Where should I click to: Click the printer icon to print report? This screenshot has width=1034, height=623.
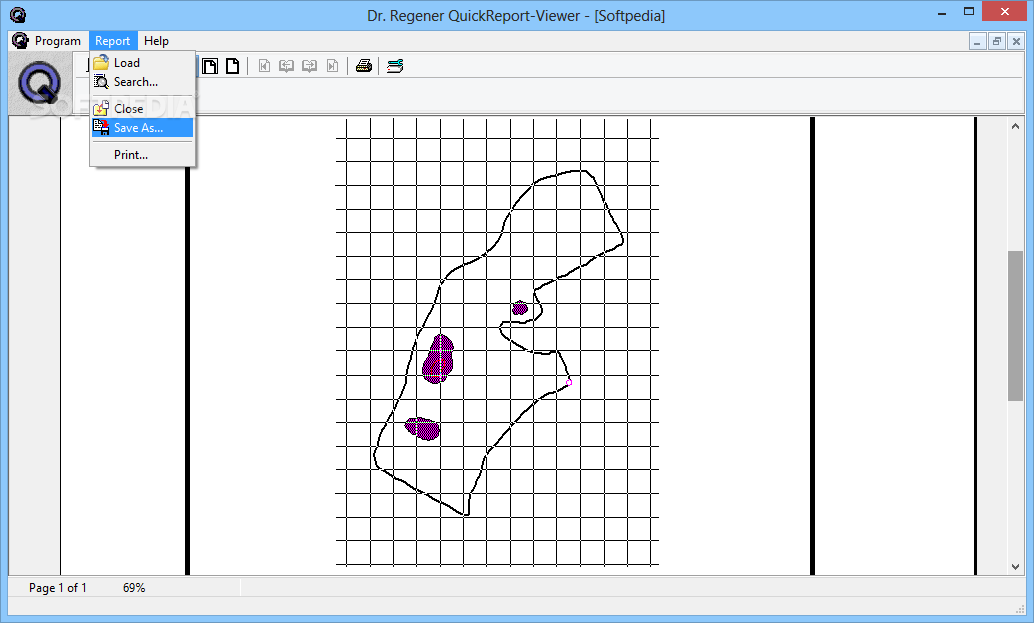(x=364, y=66)
